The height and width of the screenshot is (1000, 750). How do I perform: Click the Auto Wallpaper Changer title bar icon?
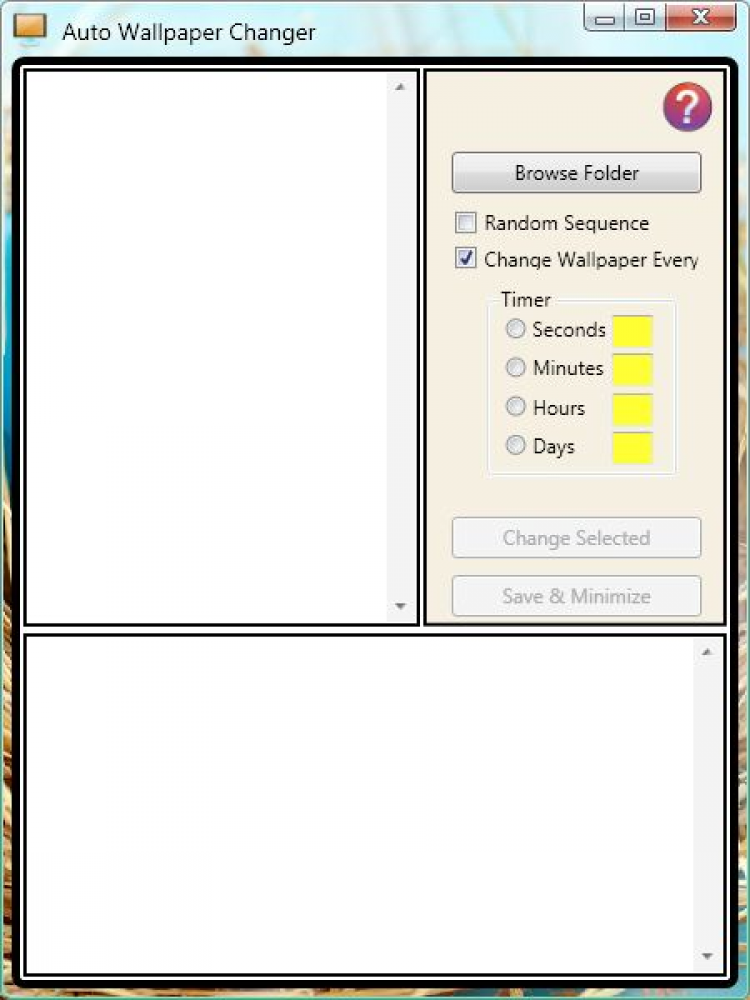click(x=30, y=29)
